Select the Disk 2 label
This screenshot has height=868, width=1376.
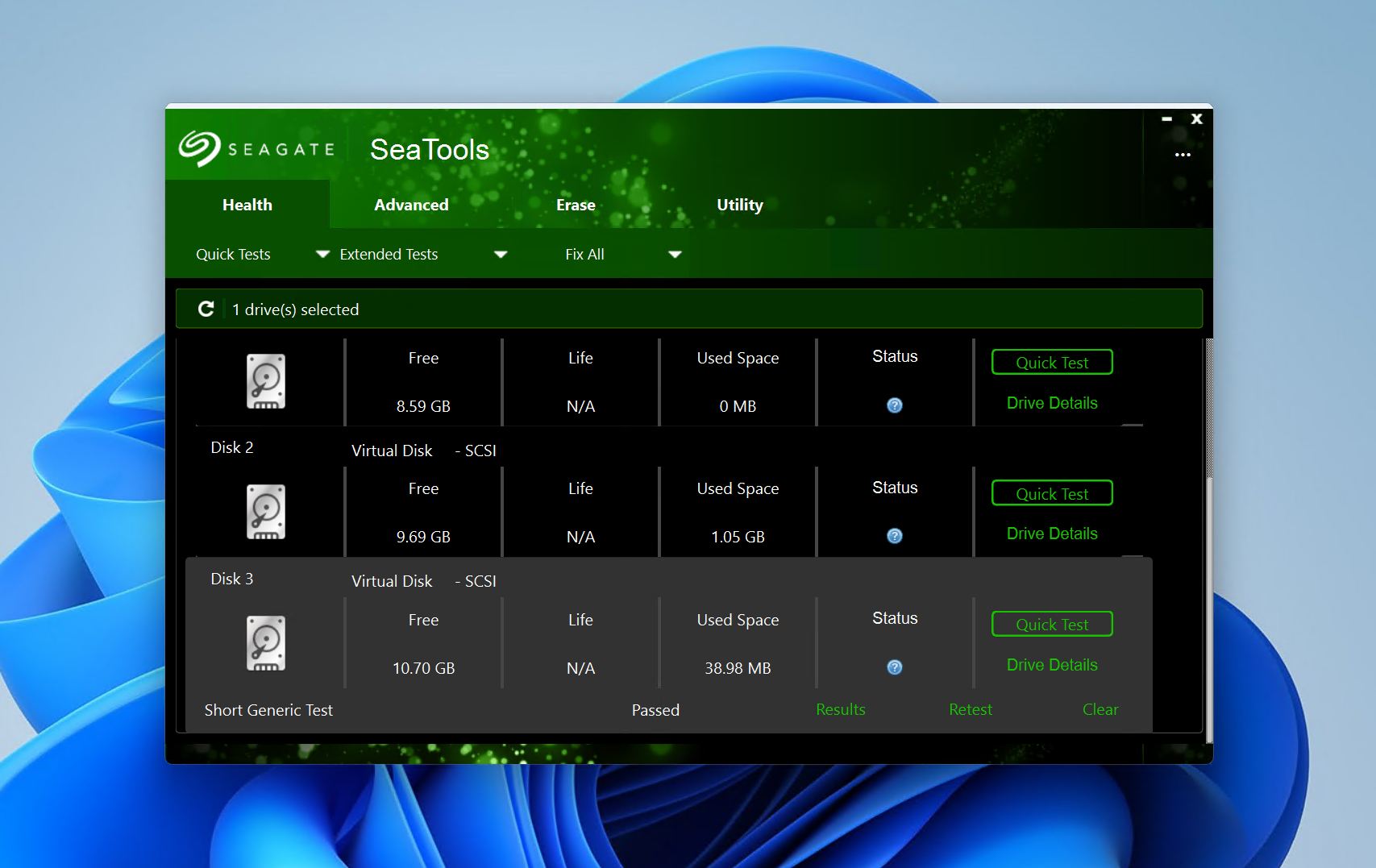pyautogui.click(x=232, y=447)
